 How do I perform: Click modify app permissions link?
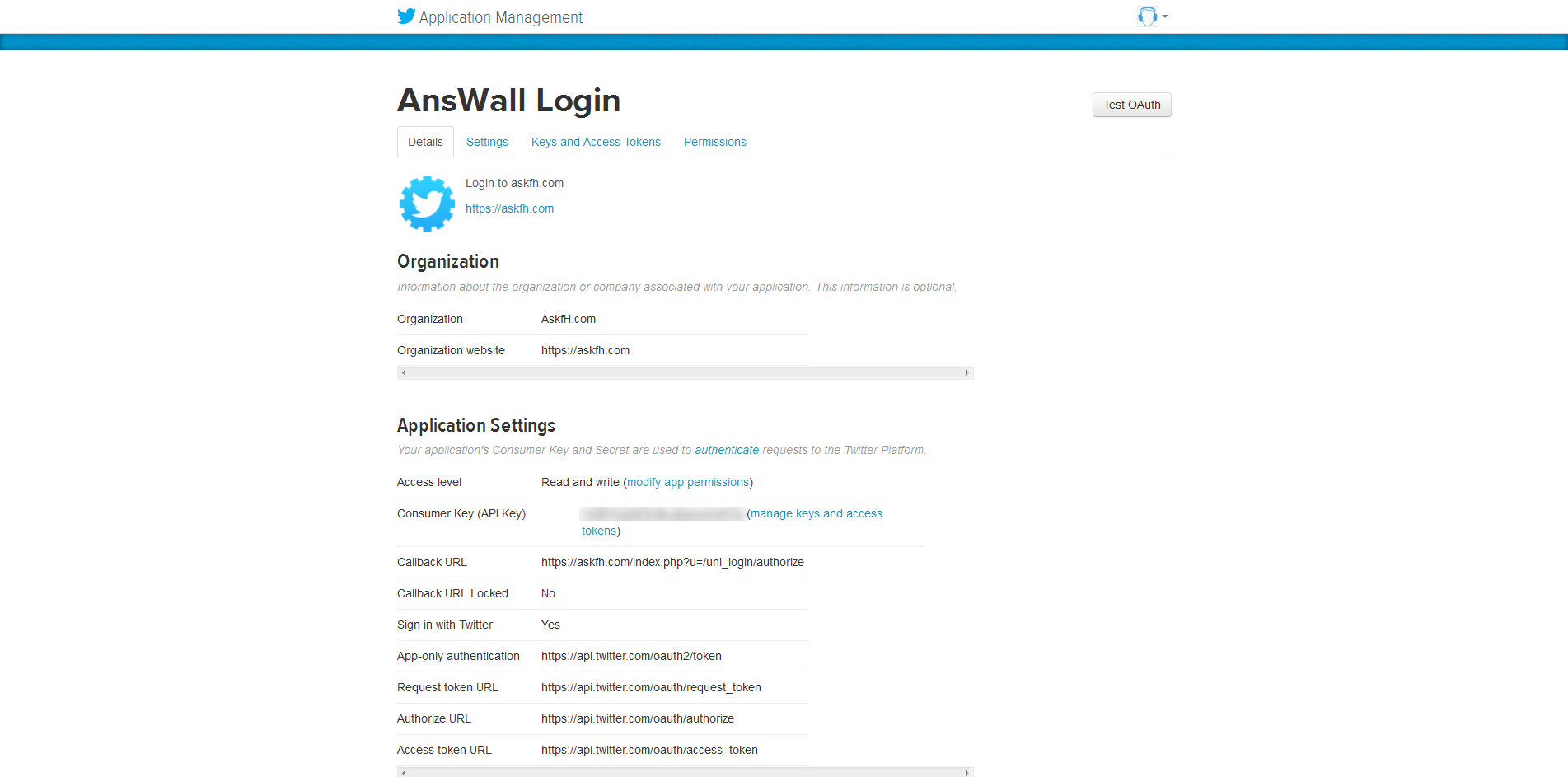[x=688, y=482]
